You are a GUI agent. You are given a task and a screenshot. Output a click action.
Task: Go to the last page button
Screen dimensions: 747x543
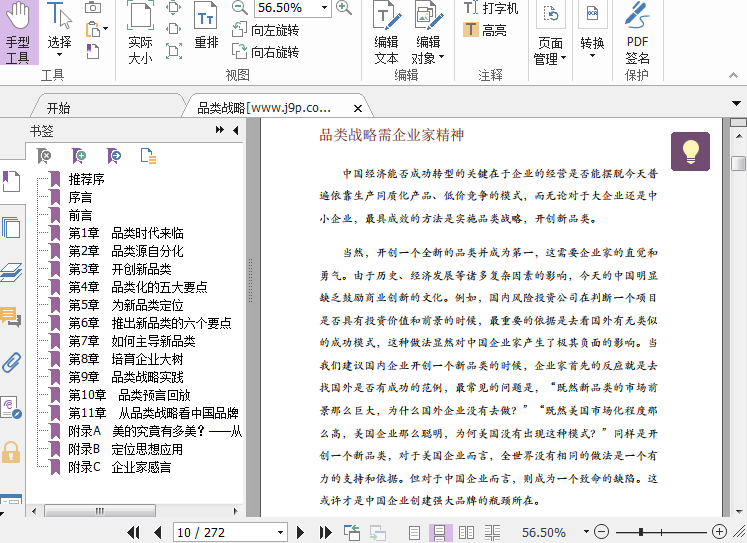click(325, 532)
